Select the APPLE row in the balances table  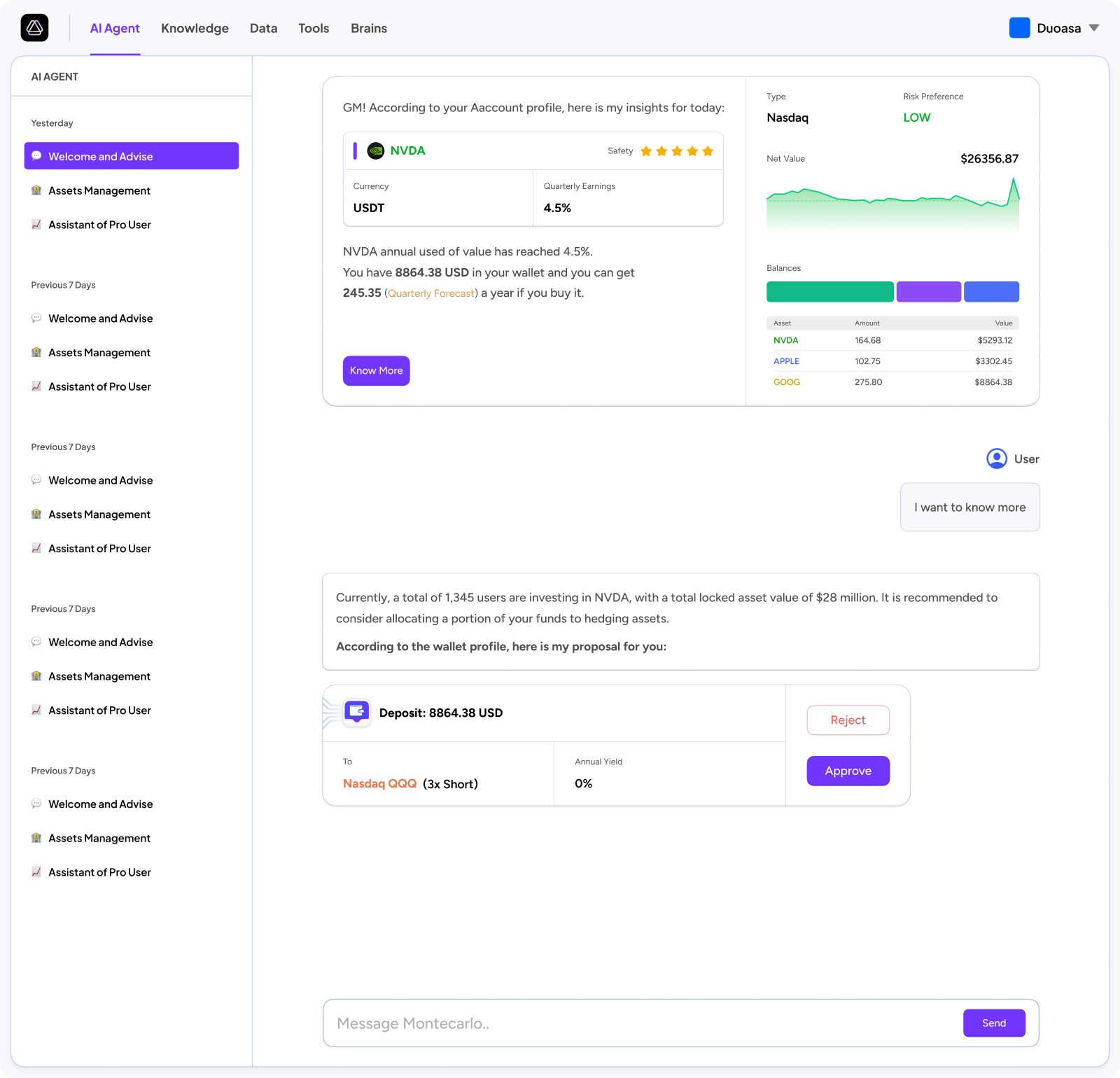892,361
